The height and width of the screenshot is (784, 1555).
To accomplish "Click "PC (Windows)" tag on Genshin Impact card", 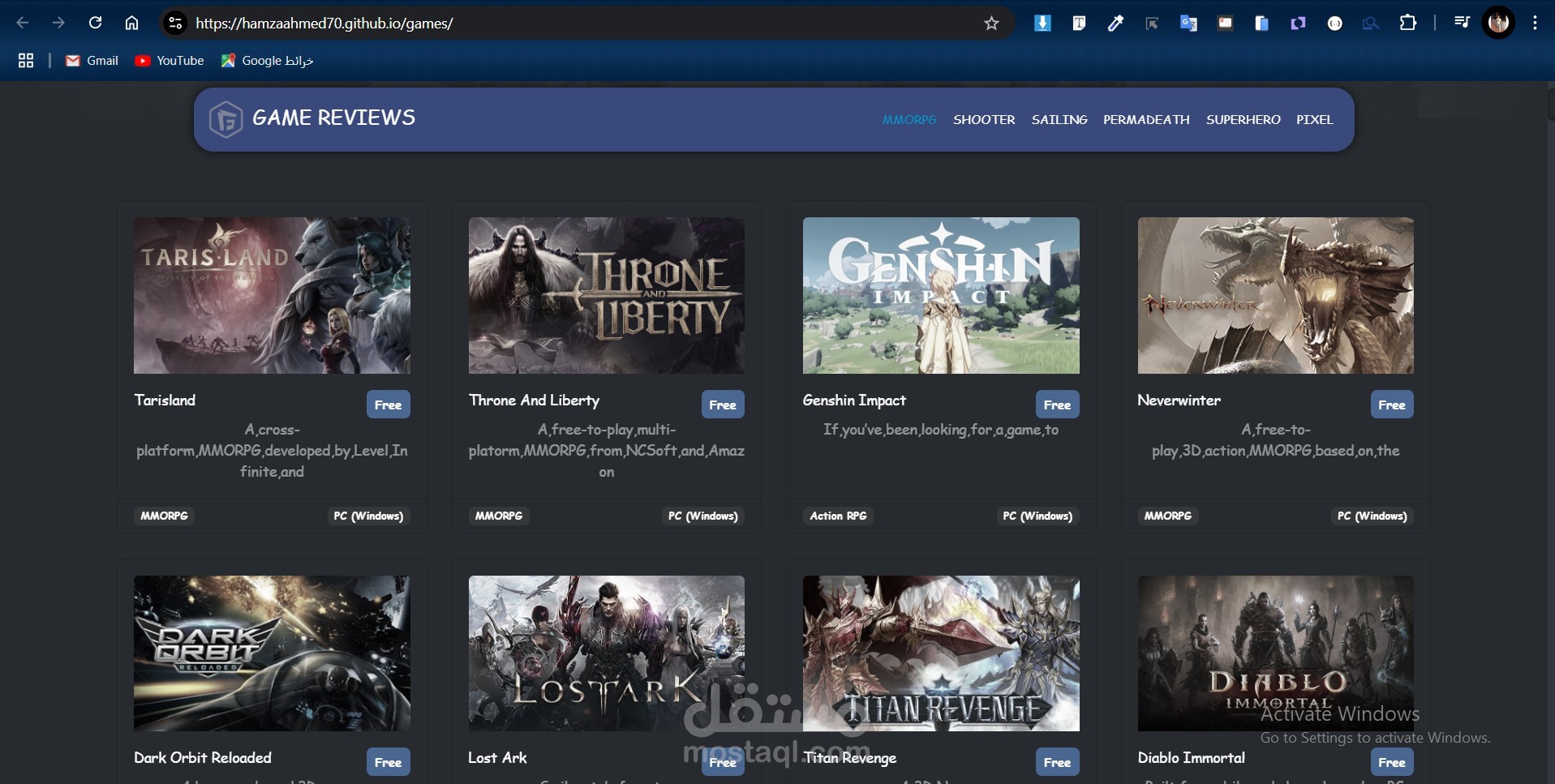I will 1037,516.
